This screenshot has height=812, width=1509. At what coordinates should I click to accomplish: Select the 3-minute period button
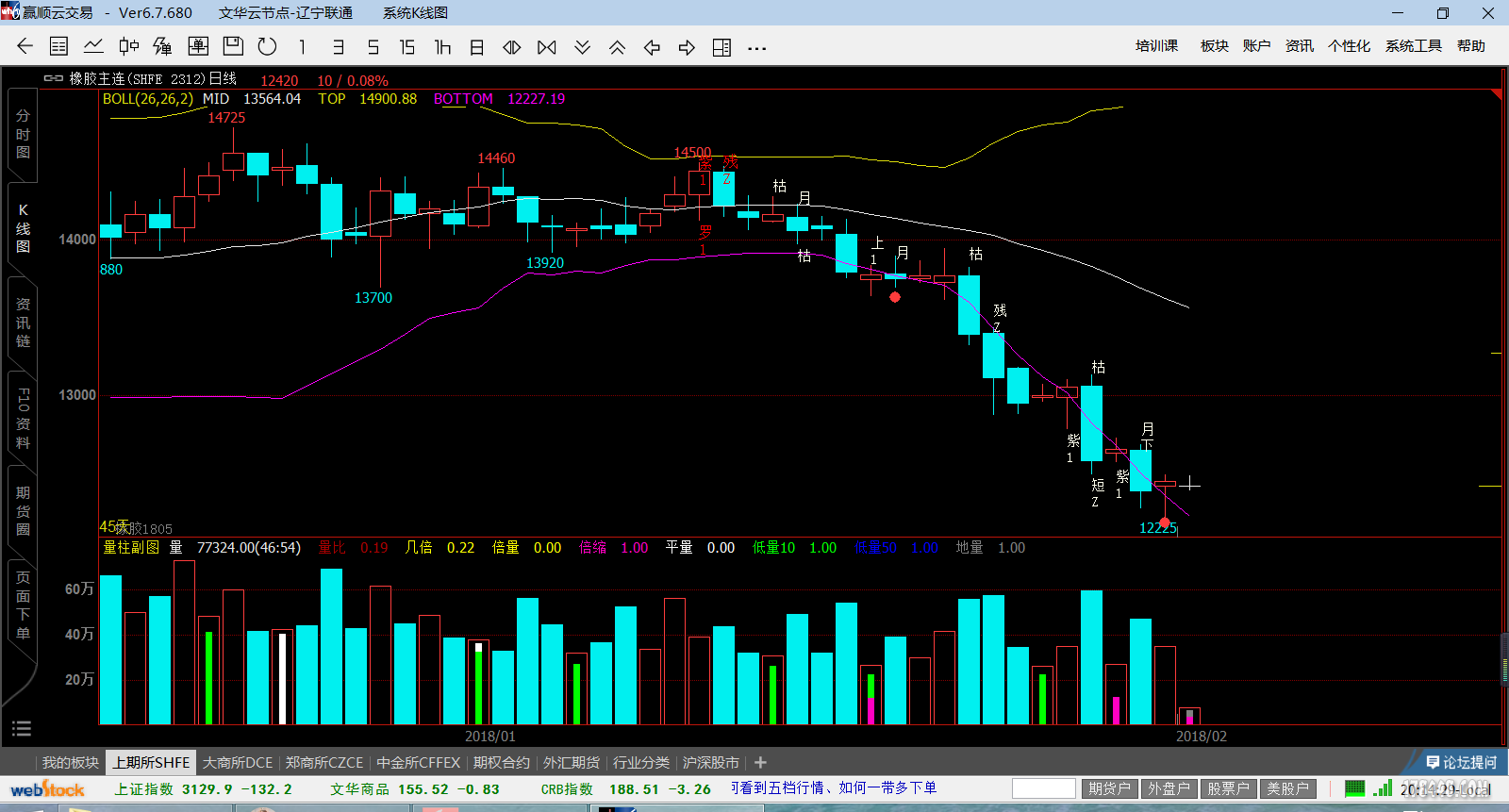point(338,46)
